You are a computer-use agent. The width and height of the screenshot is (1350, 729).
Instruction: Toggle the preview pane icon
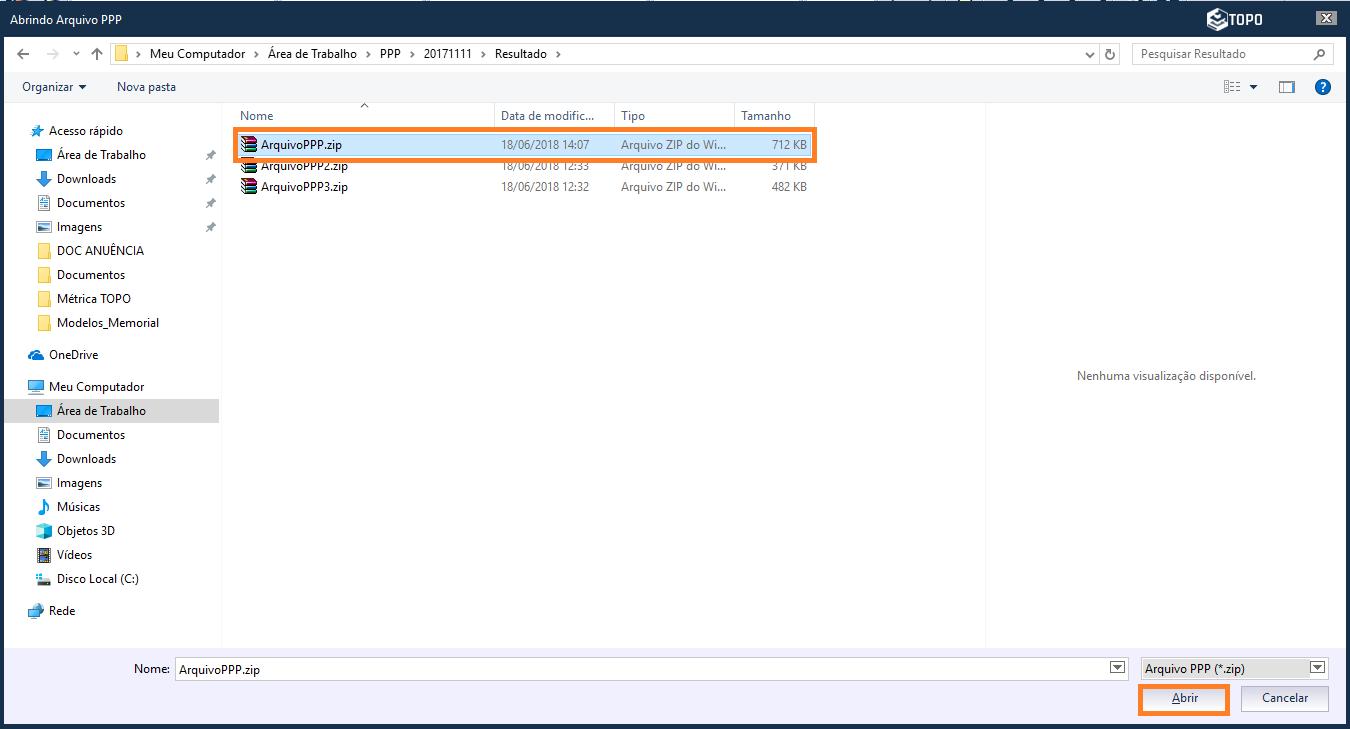point(1287,87)
